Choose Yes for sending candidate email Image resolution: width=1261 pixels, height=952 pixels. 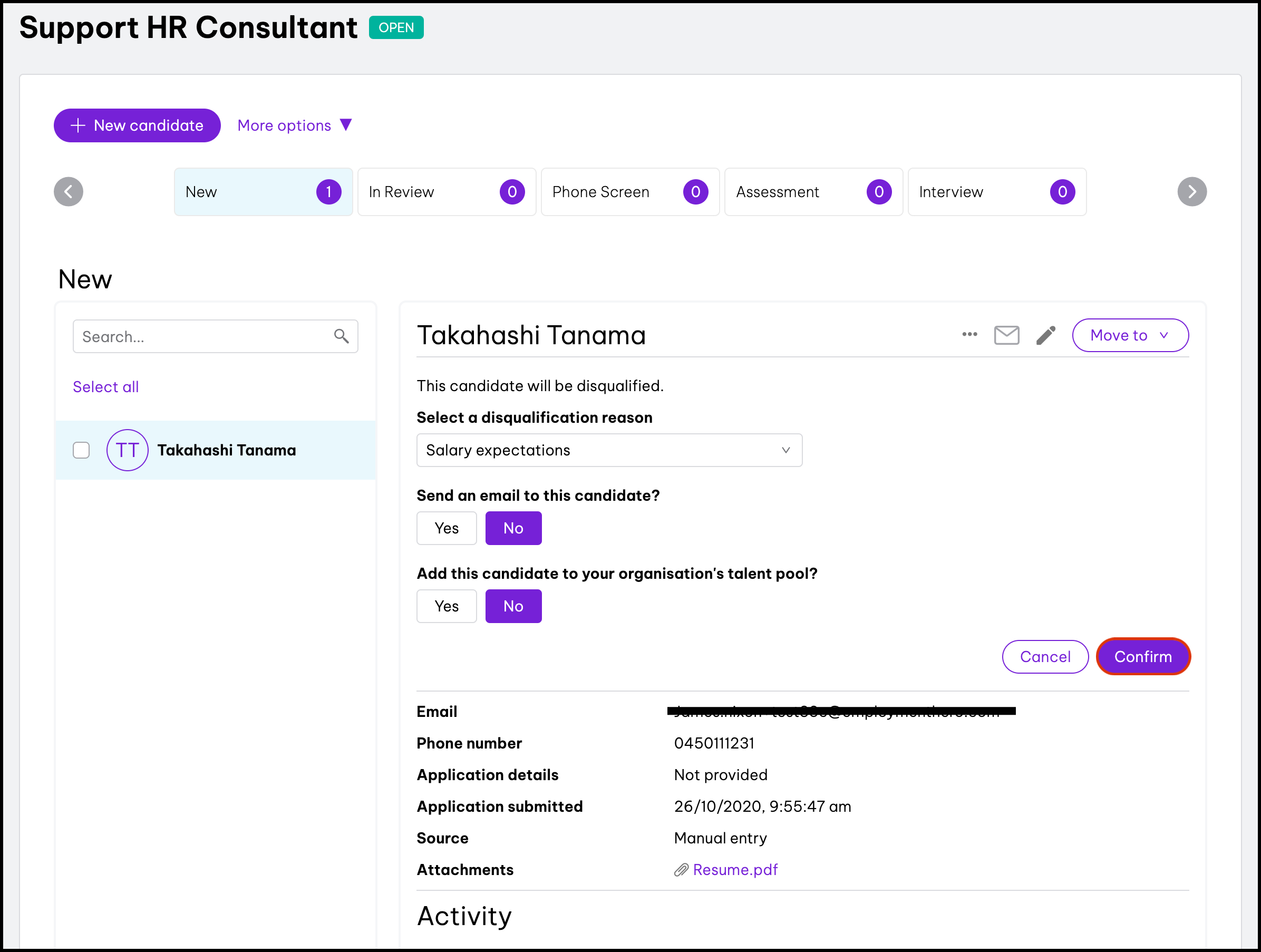(x=447, y=528)
